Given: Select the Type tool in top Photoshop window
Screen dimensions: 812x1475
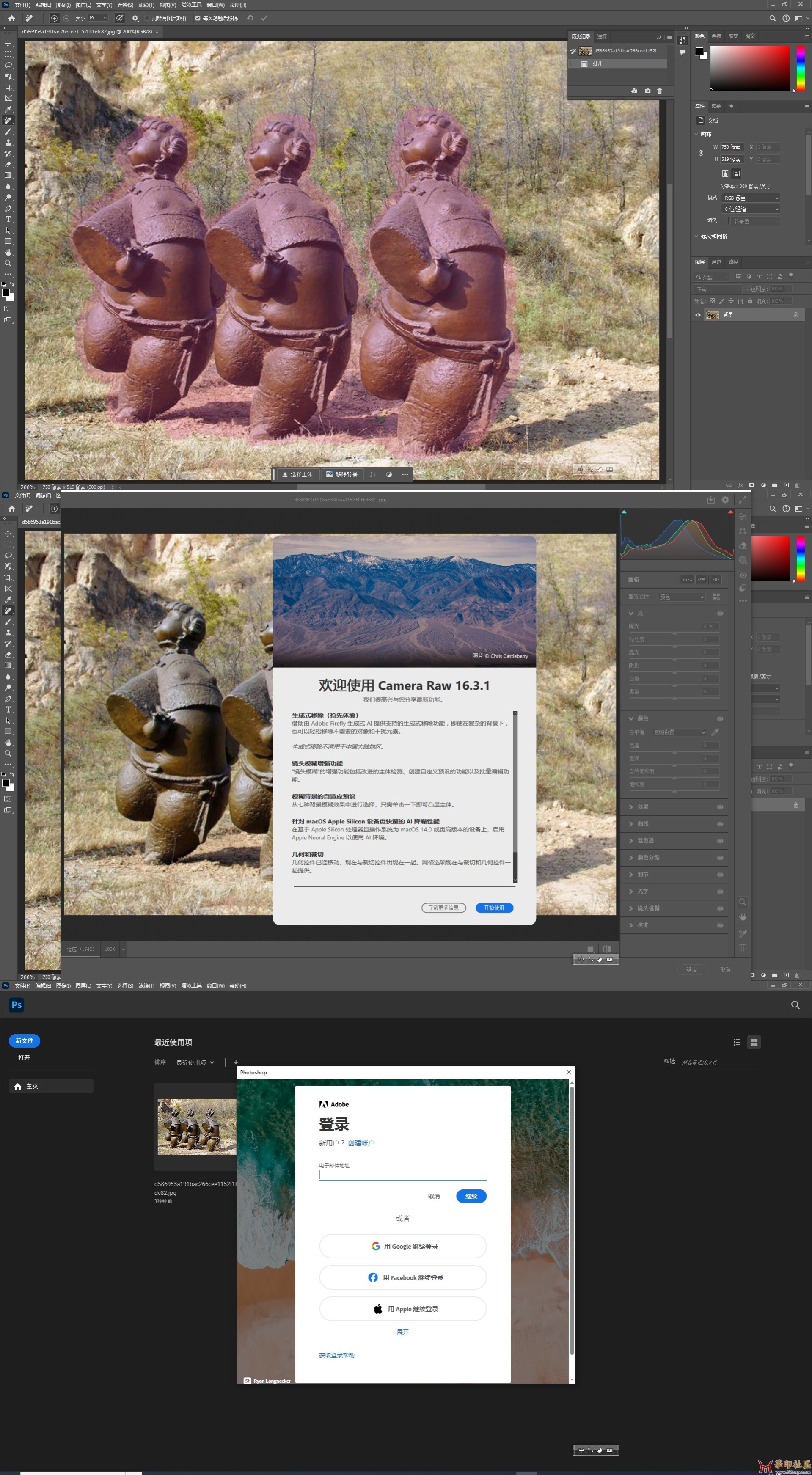Looking at the screenshot, I should click(x=8, y=219).
